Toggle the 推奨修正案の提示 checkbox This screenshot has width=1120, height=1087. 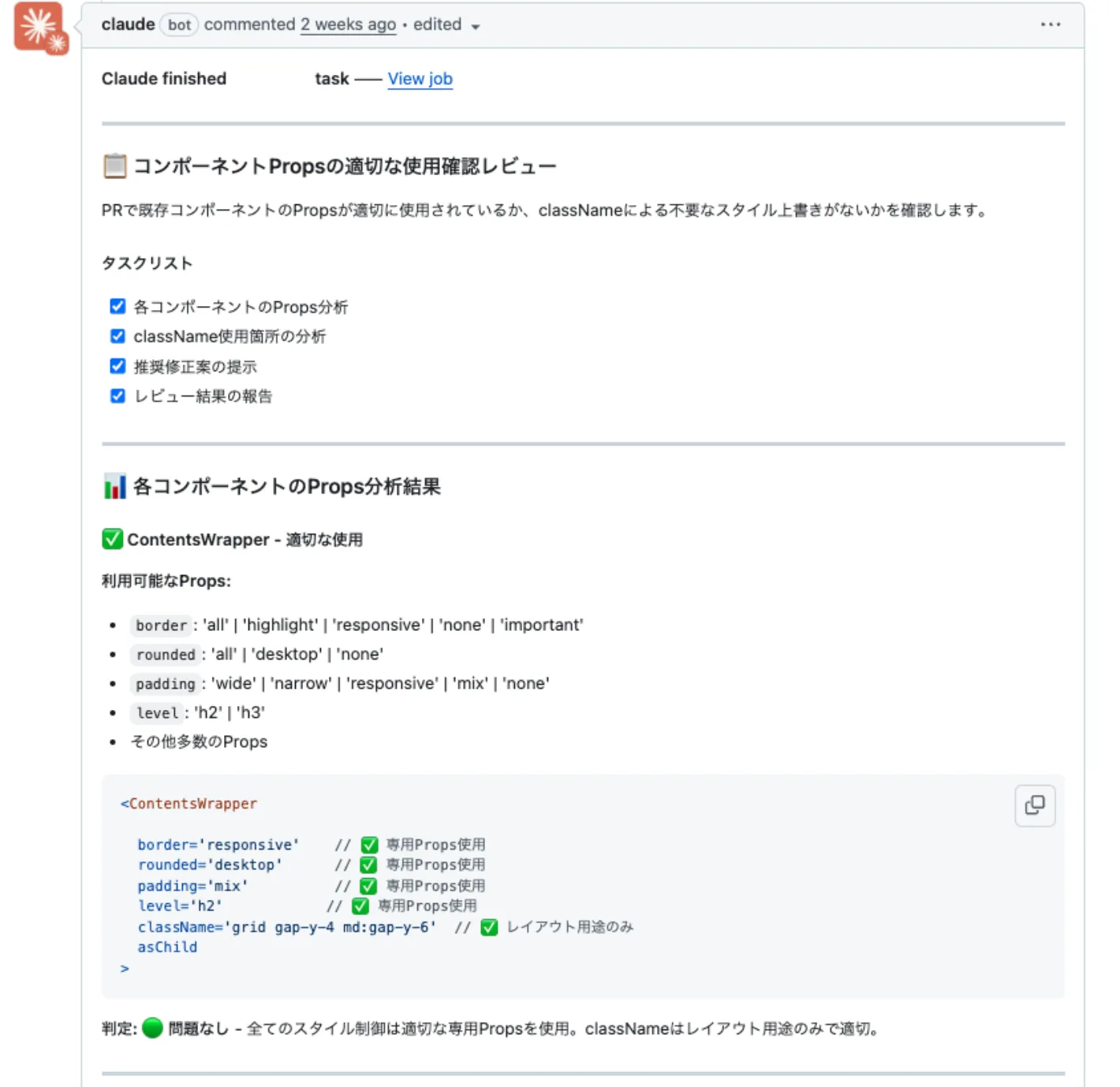click(117, 365)
